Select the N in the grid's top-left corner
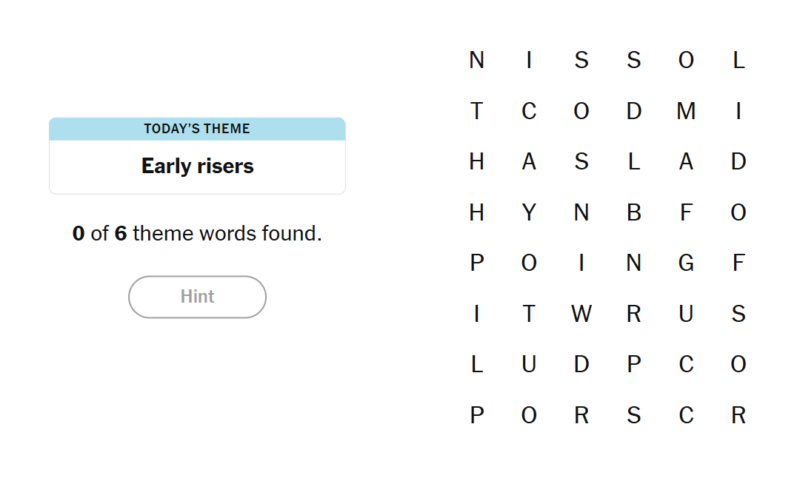 click(x=477, y=61)
